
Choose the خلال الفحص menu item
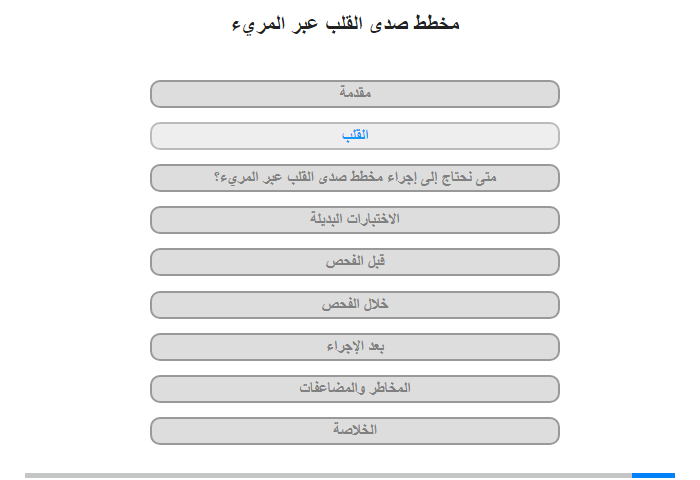tap(354, 305)
